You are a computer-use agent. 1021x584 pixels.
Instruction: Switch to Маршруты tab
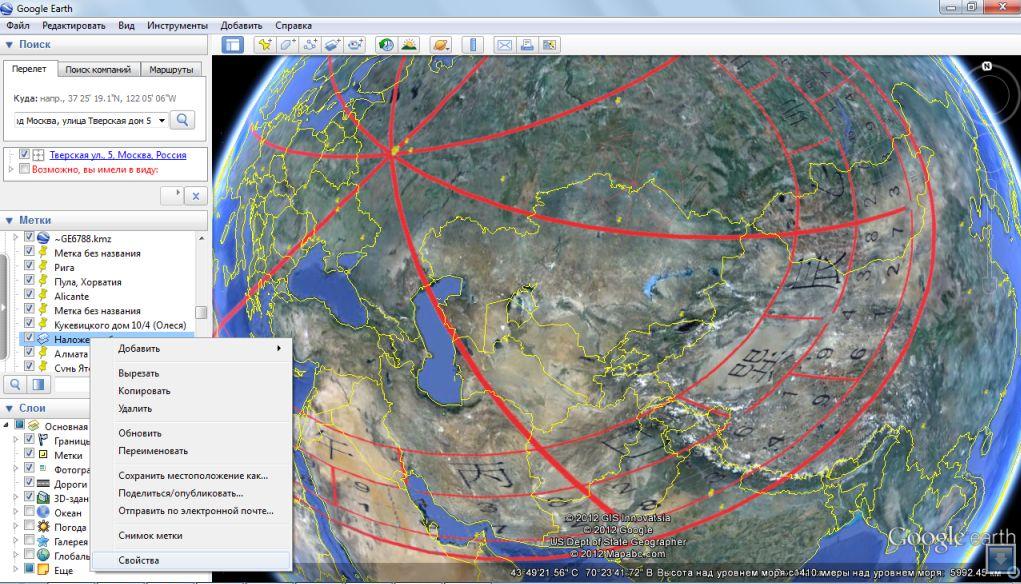click(x=171, y=70)
